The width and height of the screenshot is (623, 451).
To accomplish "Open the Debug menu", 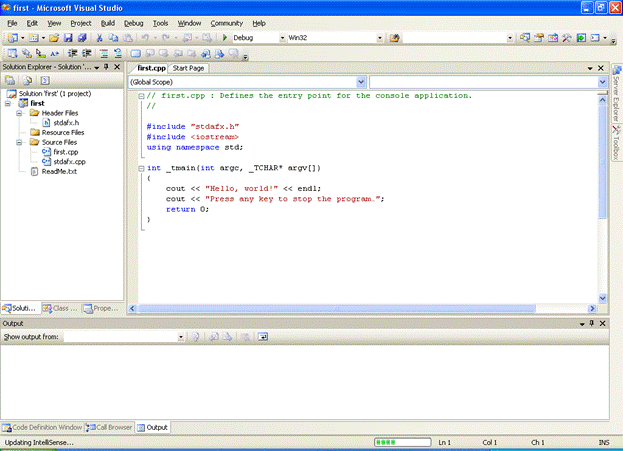I will coord(134,23).
